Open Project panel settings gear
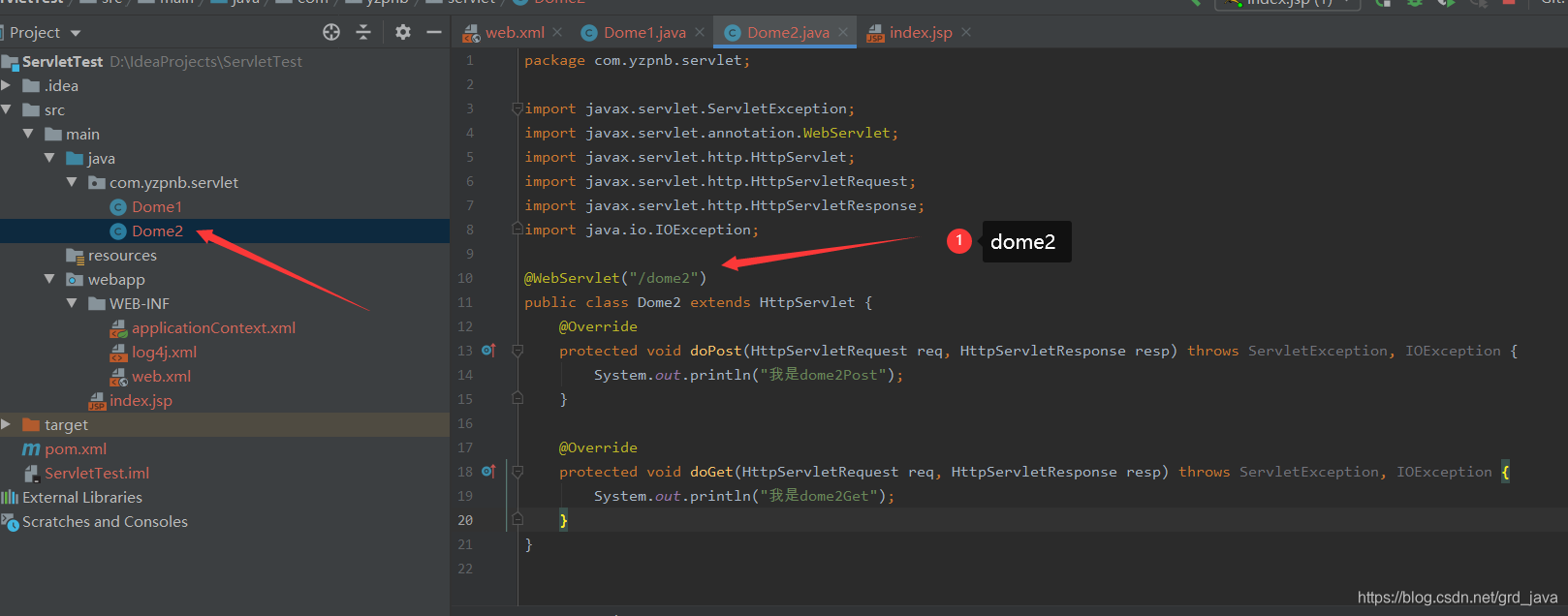Screen dimensions: 1568x616 403,32
